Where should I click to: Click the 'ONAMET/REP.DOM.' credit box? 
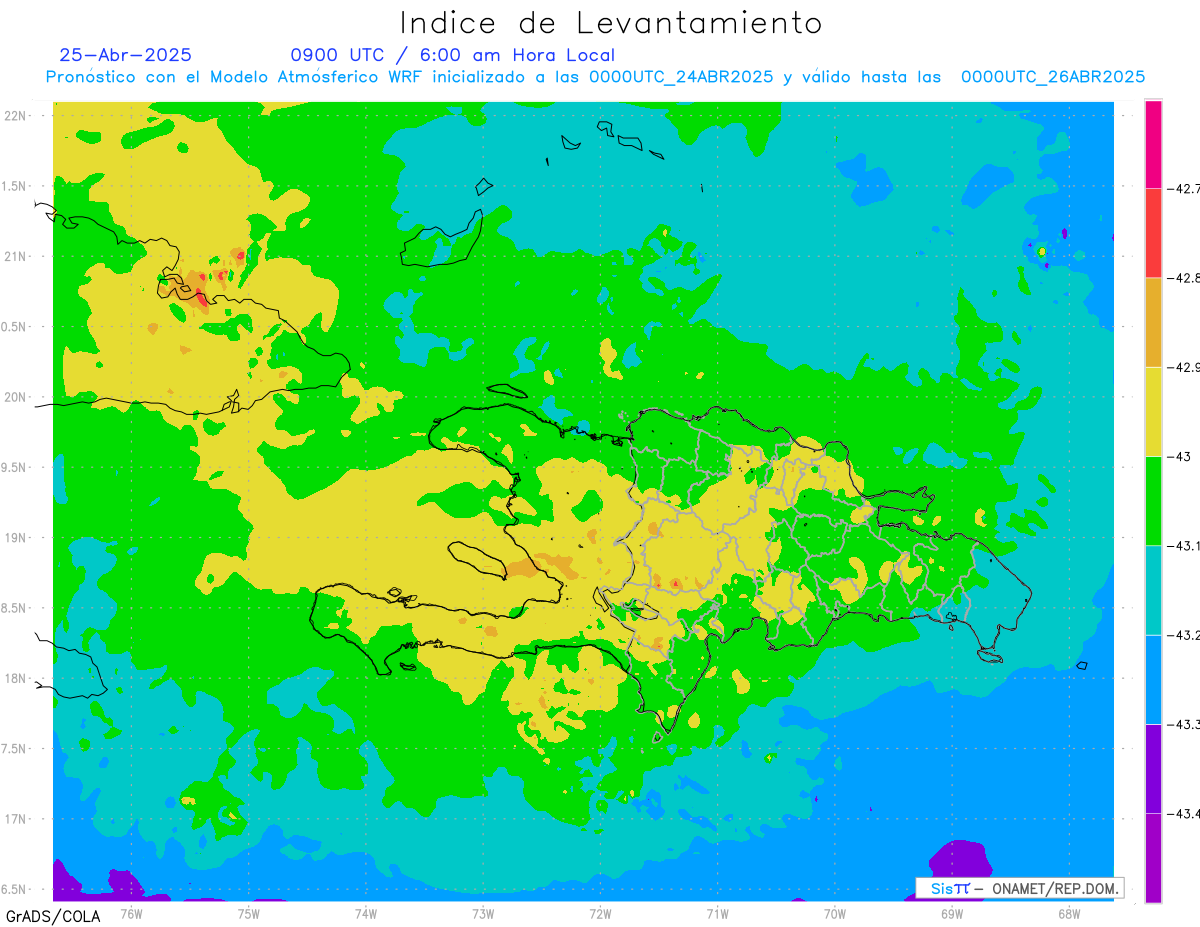1019,888
